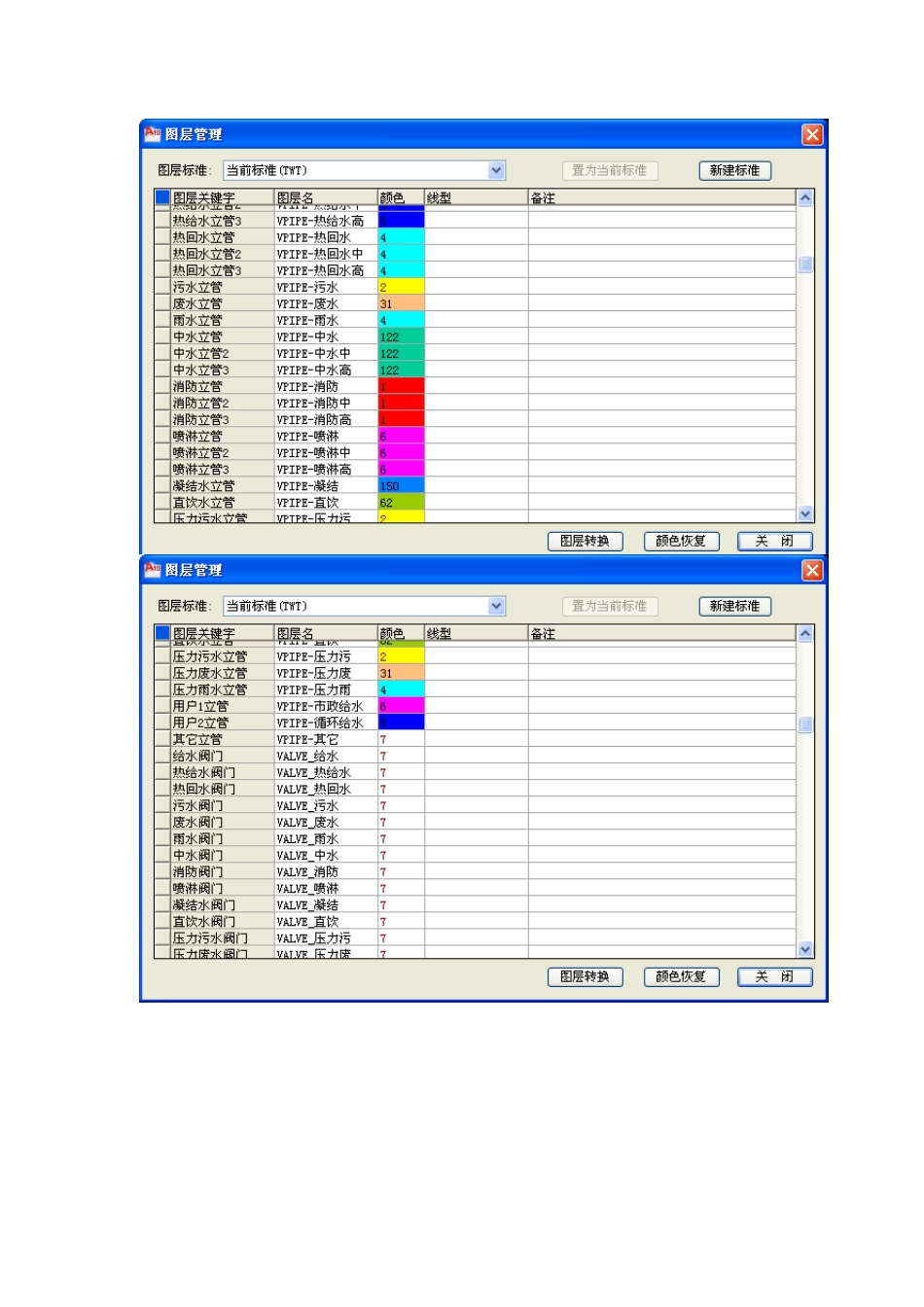This screenshot has width=924, height=1307.
Task: Click layer name VALVE_中水
Action: coord(307,855)
